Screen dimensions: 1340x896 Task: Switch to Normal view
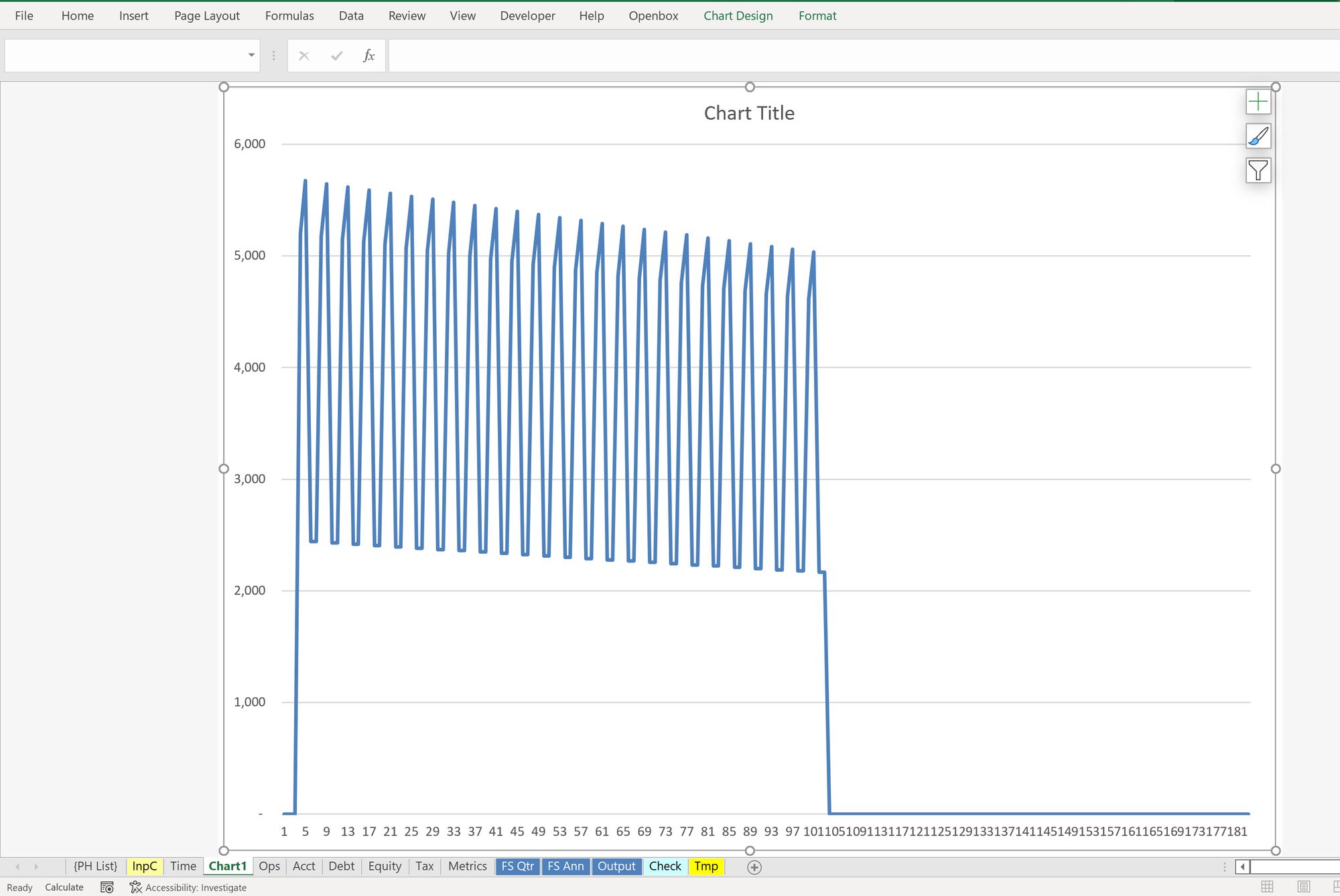pos(1267,887)
